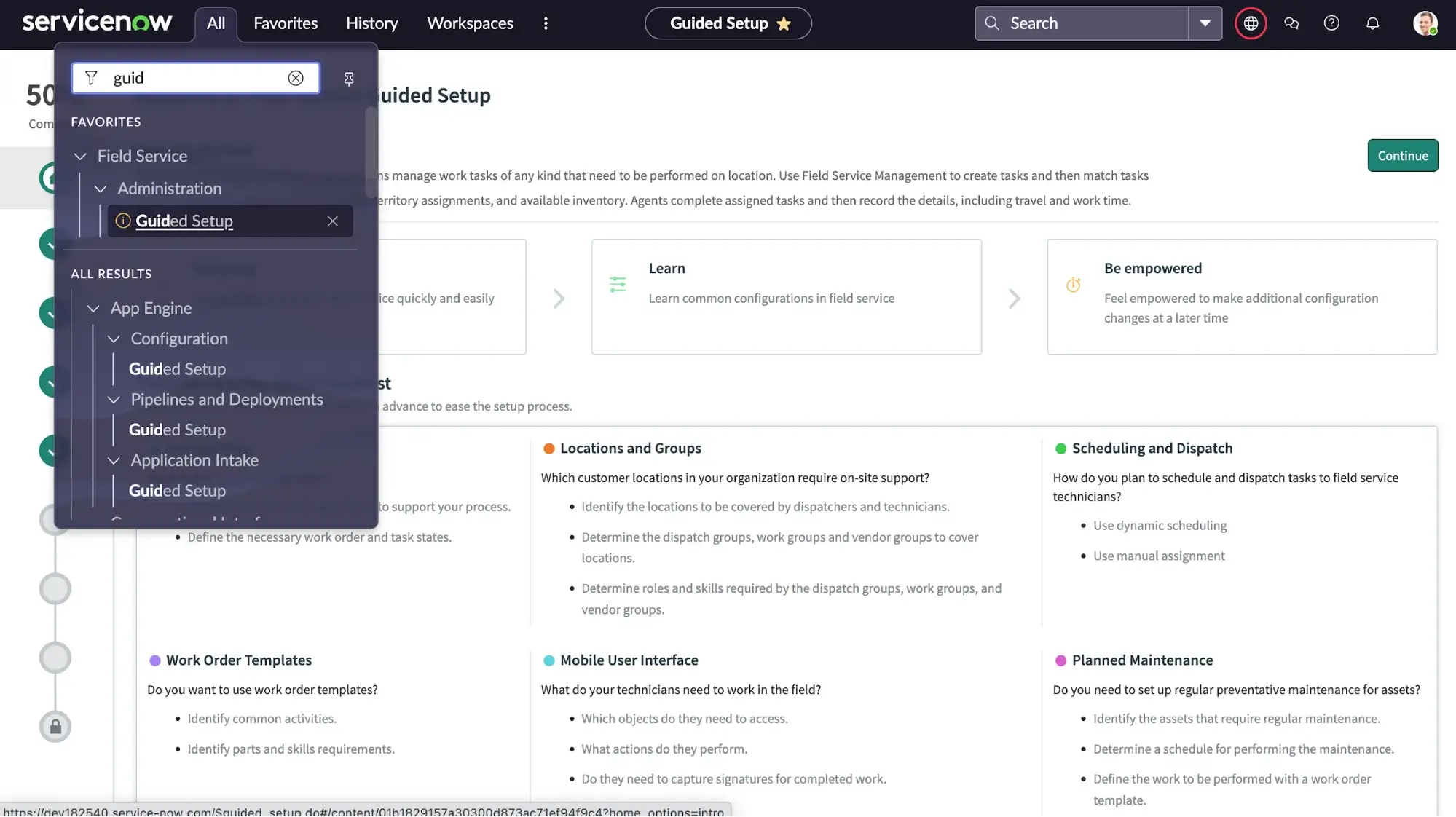Collapse the Field Service favorites group

tap(80, 155)
